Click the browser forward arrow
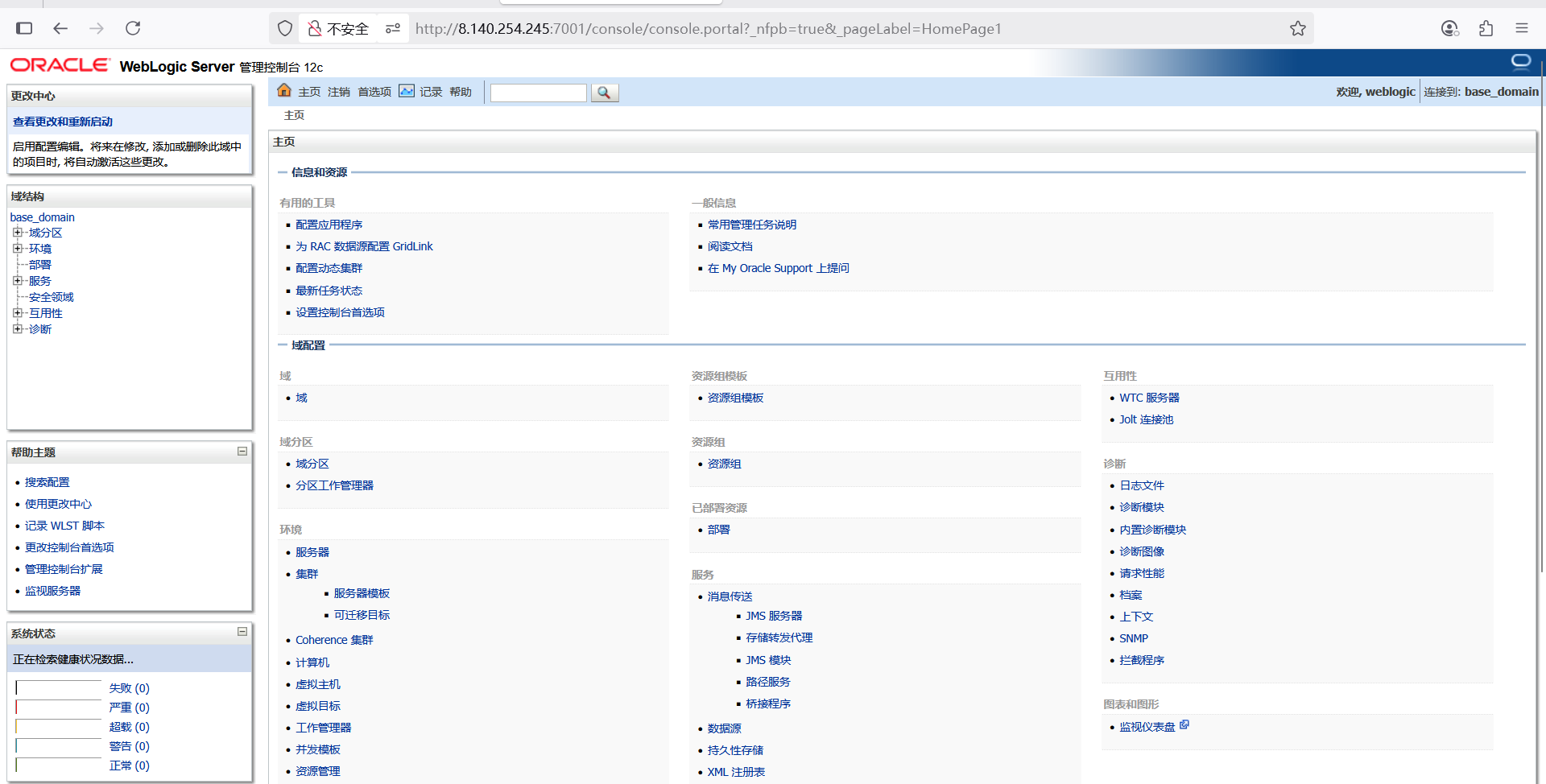Image resolution: width=1546 pixels, height=784 pixels. click(x=97, y=28)
